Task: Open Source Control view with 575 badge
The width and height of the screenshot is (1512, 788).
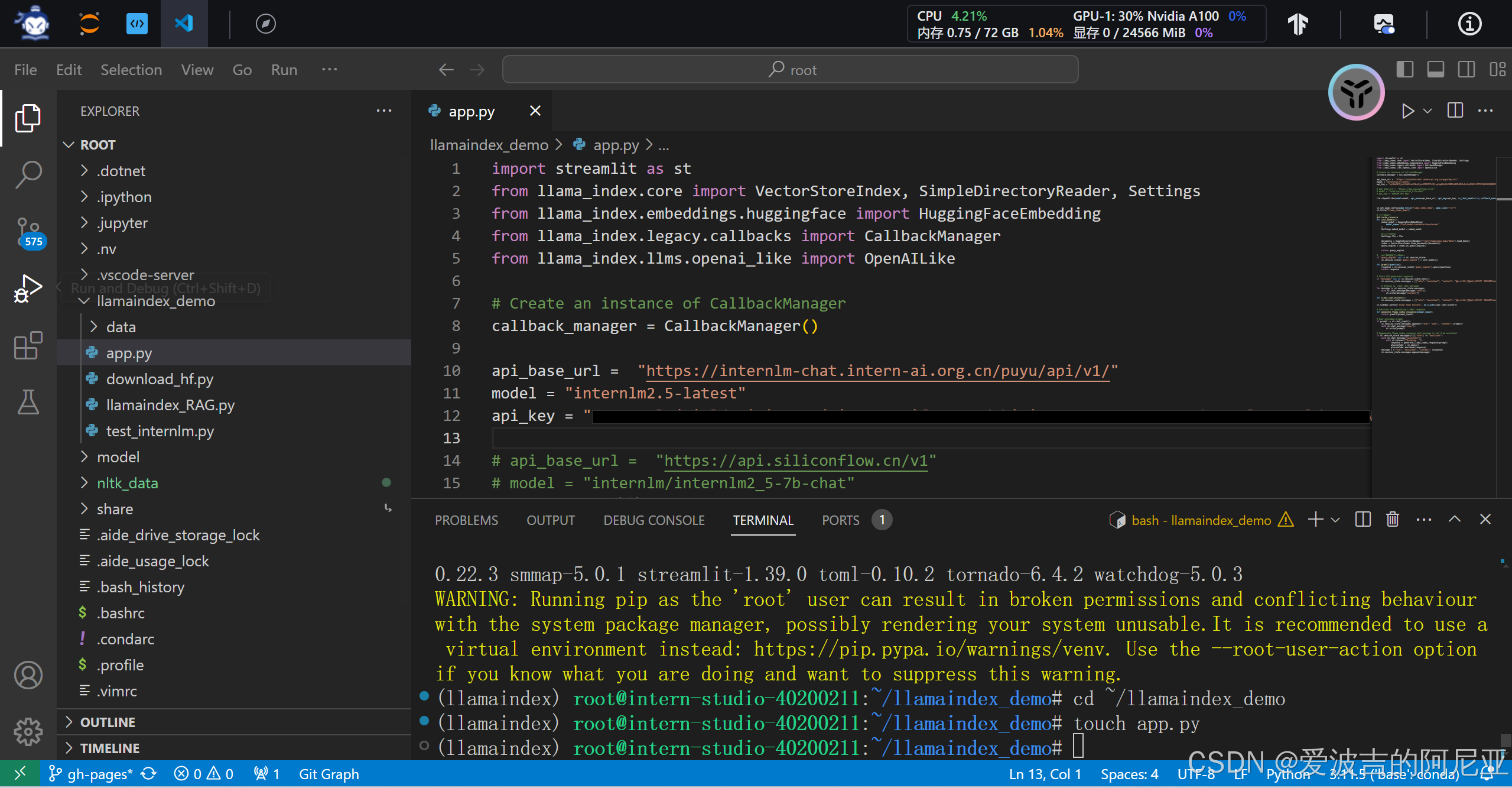Action: pyautogui.click(x=28, y=232)
